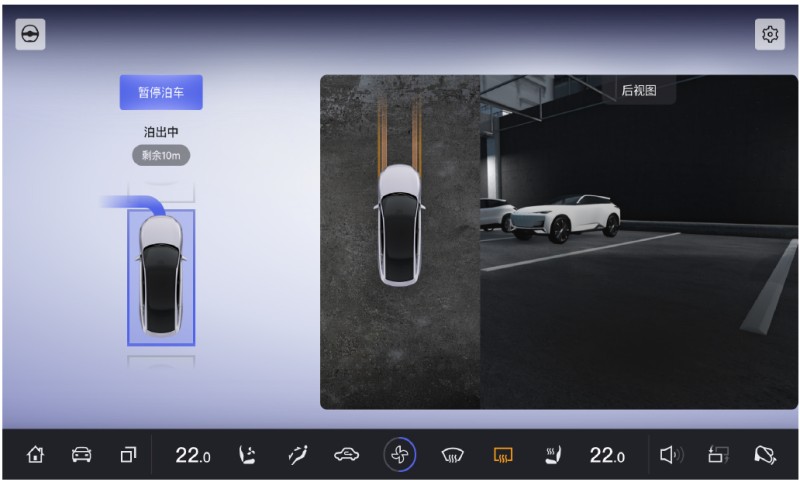Pause parking with the 暂停泊车 button

tap(161, 92)
